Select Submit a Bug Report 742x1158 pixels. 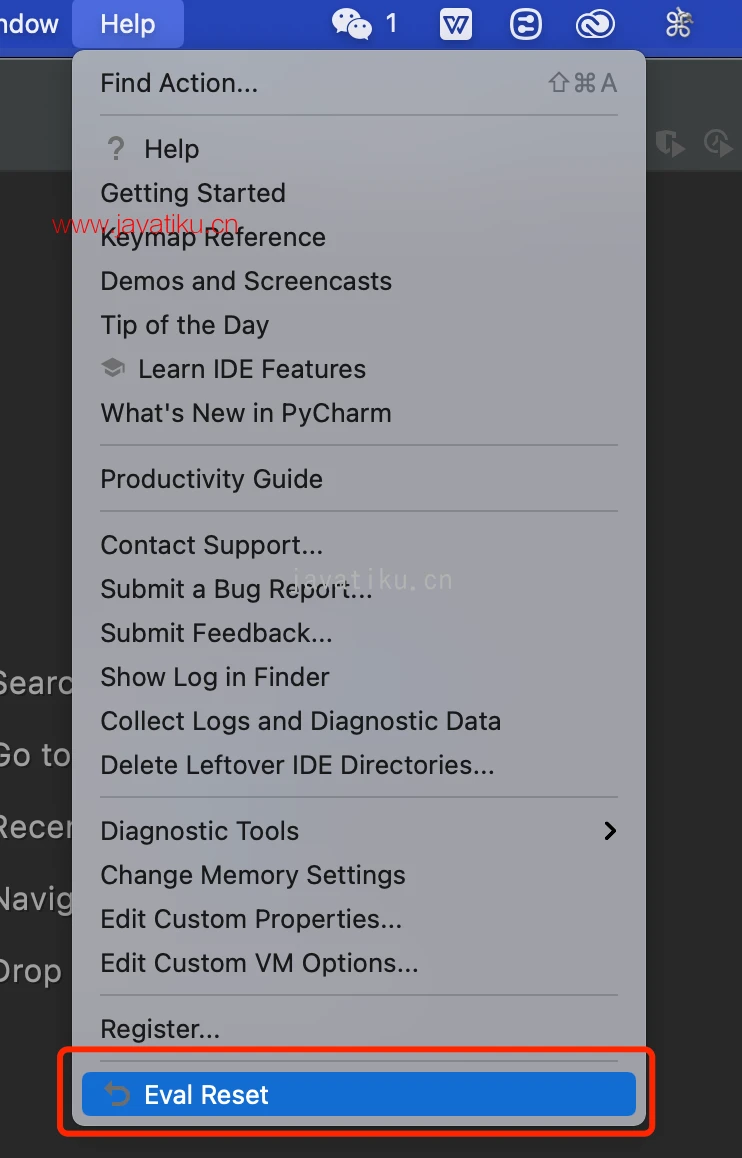(236, 589)
